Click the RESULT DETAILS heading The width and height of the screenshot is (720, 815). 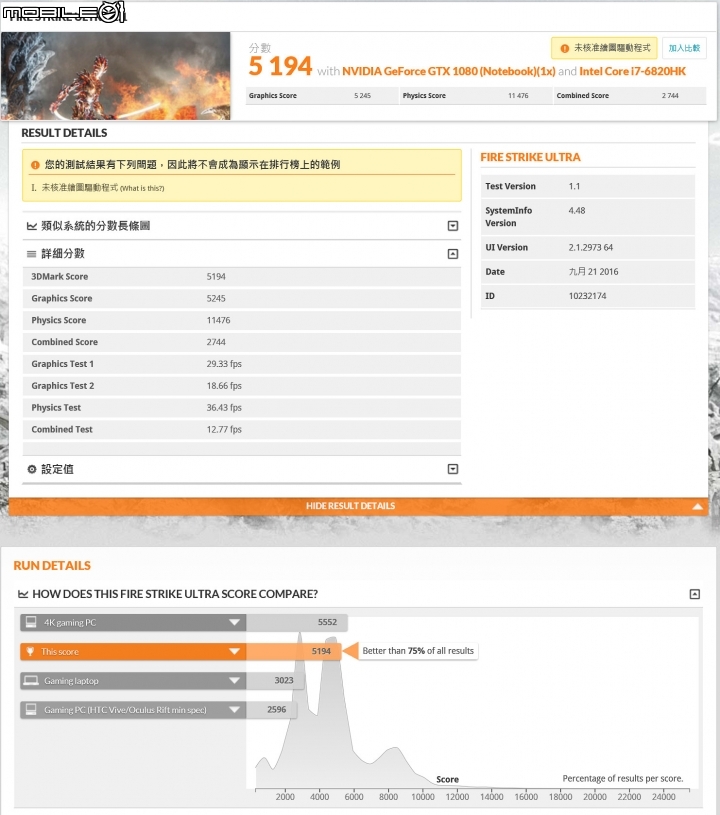(64, 133)
